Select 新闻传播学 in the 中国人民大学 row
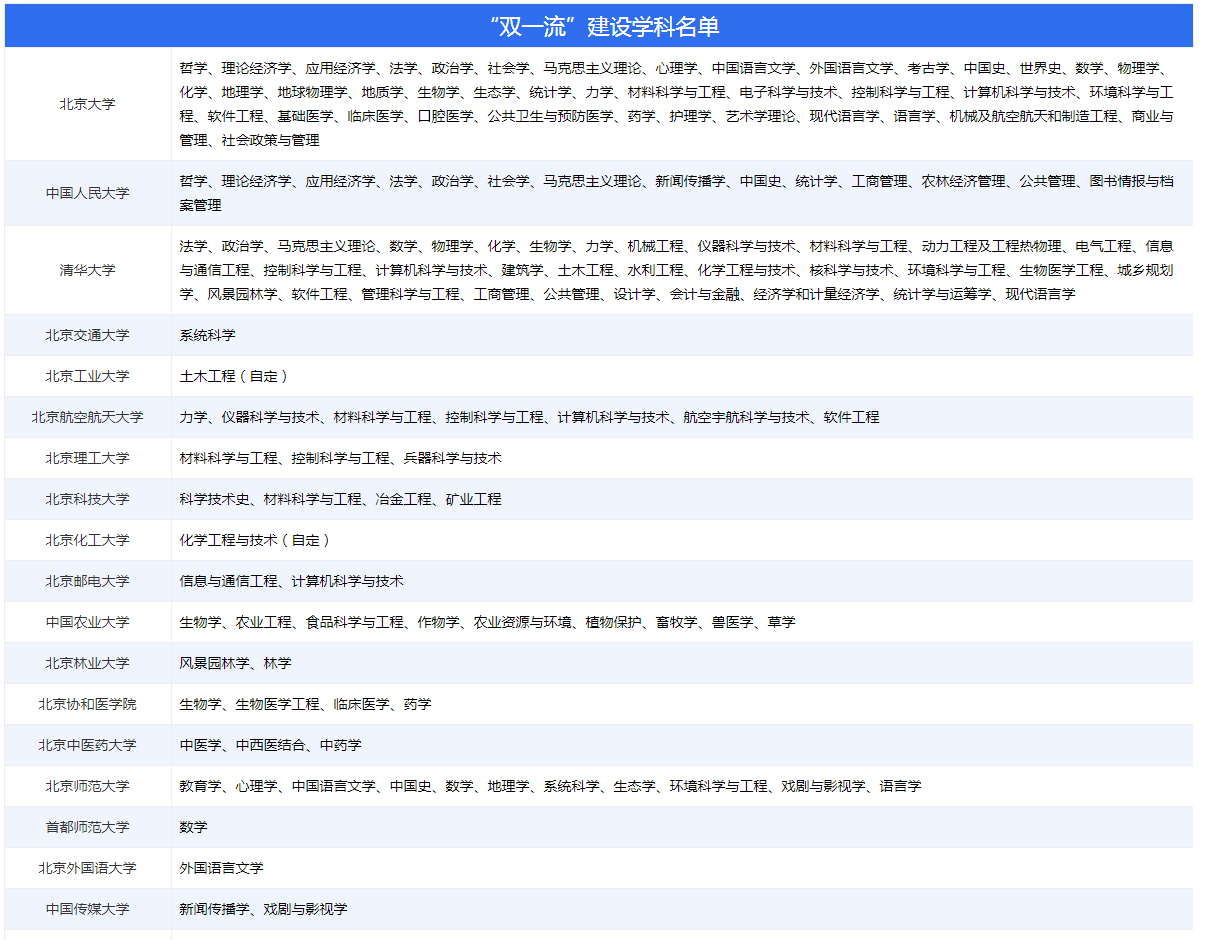 tap(691, 181)
